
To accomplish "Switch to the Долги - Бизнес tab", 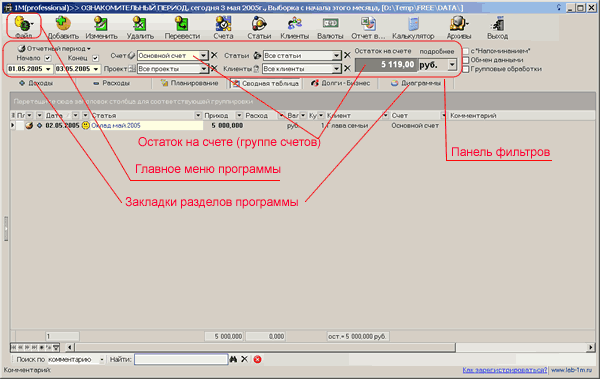I will 340,83.
